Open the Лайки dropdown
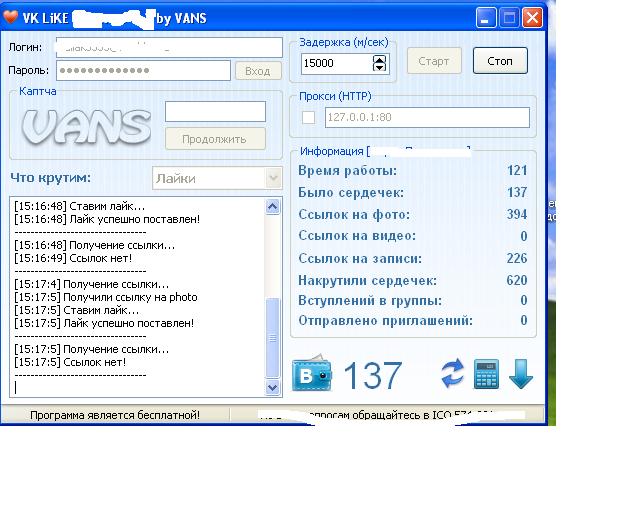This screenshot has height=512, width=640. click(x=273, y=178)
